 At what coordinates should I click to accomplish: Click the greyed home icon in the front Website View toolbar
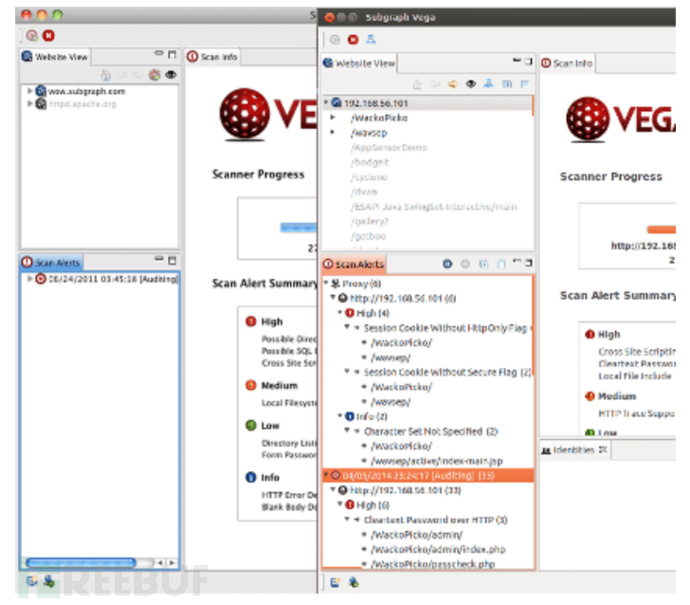(x=417, y=84)
